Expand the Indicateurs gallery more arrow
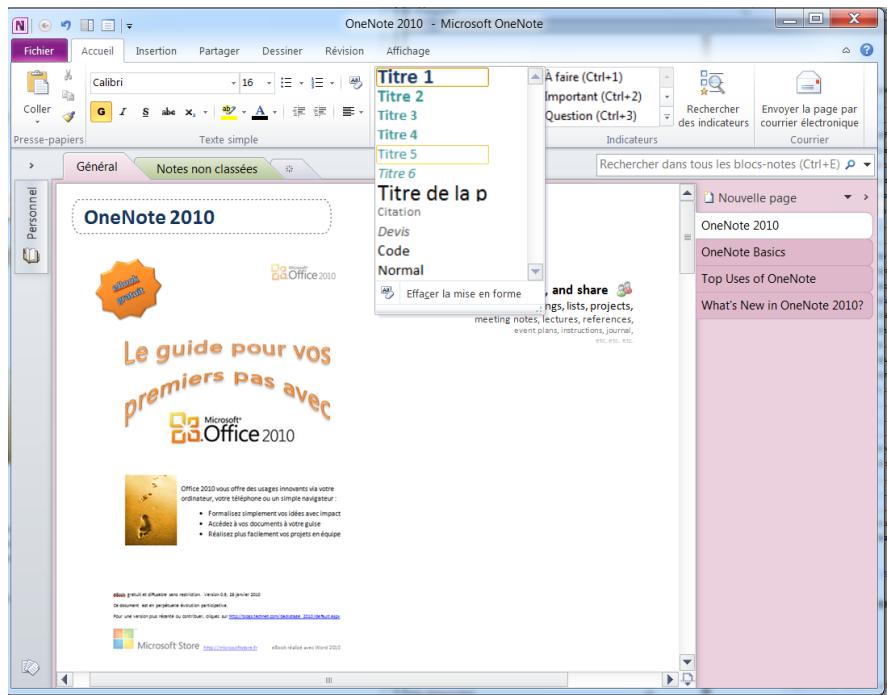The width and height of the screenshot is (887, 695). point(667,117)
